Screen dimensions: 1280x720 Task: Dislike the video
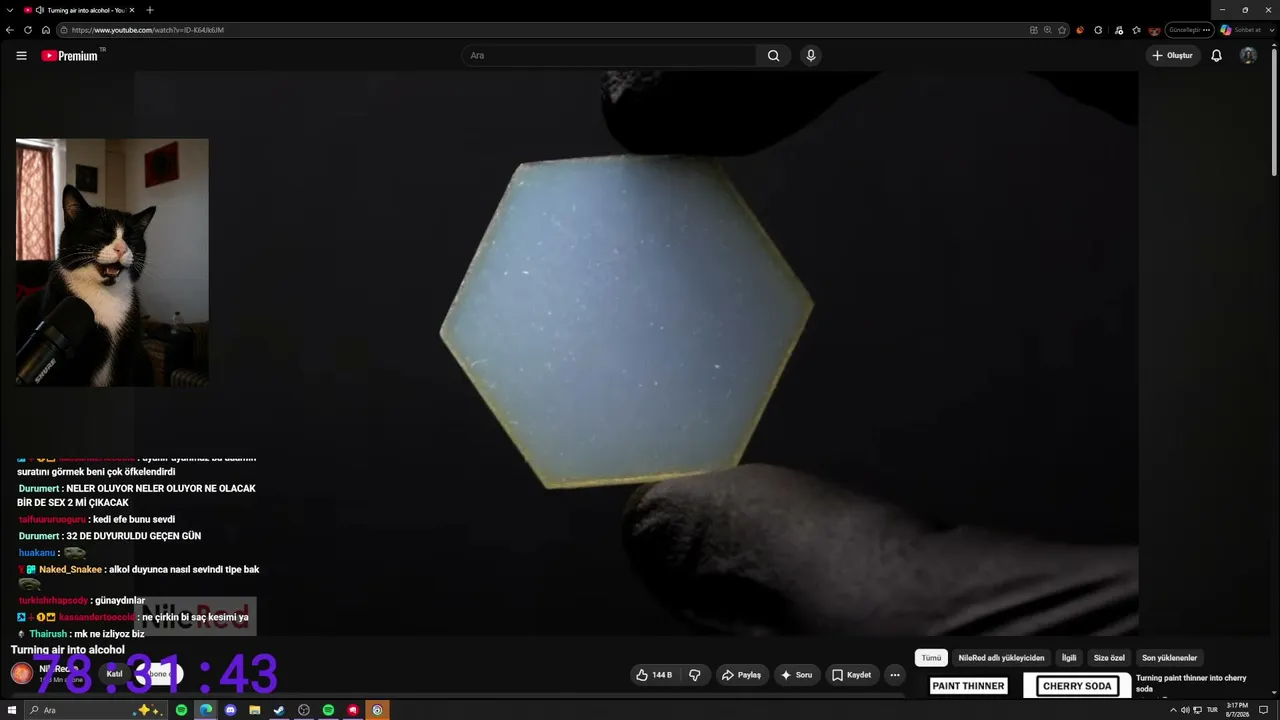click(695, 675)
